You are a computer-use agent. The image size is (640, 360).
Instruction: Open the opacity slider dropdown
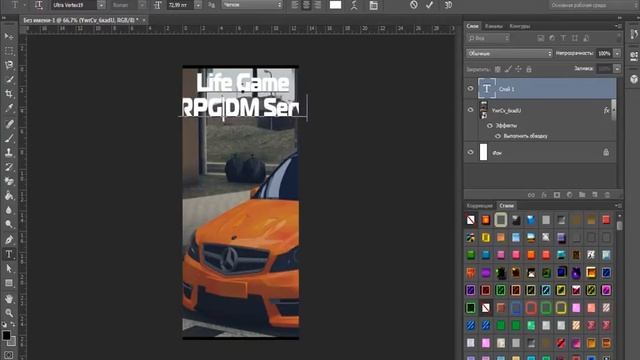click(x=617, y=53)
